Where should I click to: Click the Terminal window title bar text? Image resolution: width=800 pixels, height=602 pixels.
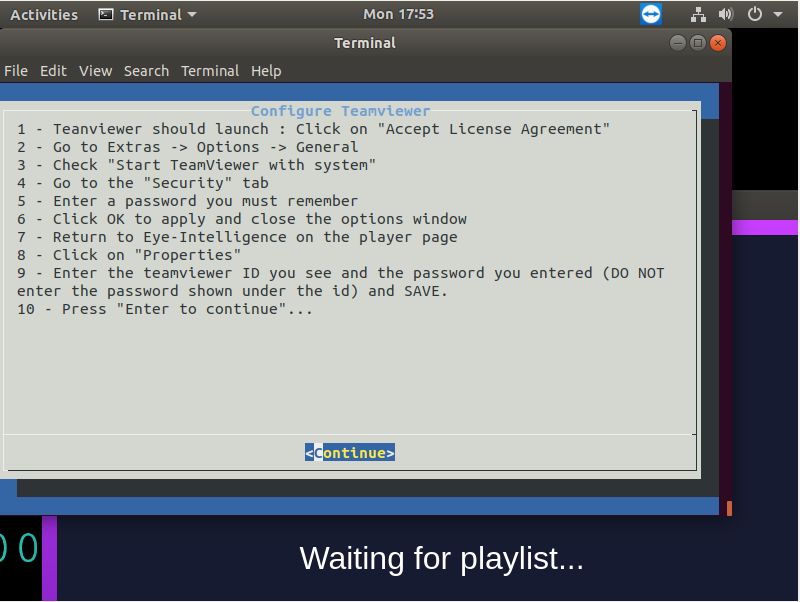click(x=365, y=43)
